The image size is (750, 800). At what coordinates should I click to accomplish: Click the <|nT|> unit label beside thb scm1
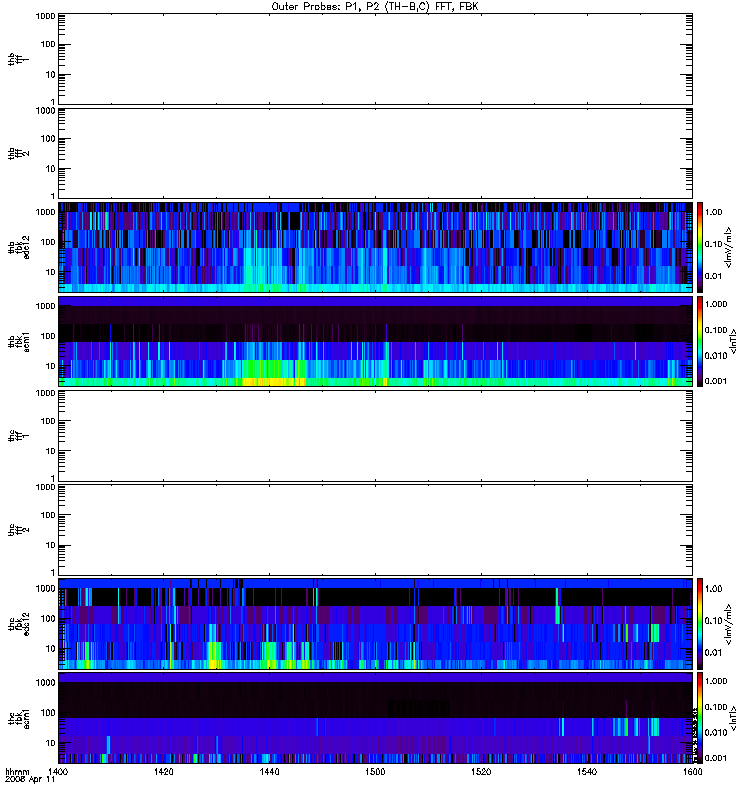pyautogui.click(x=733, y=341)
